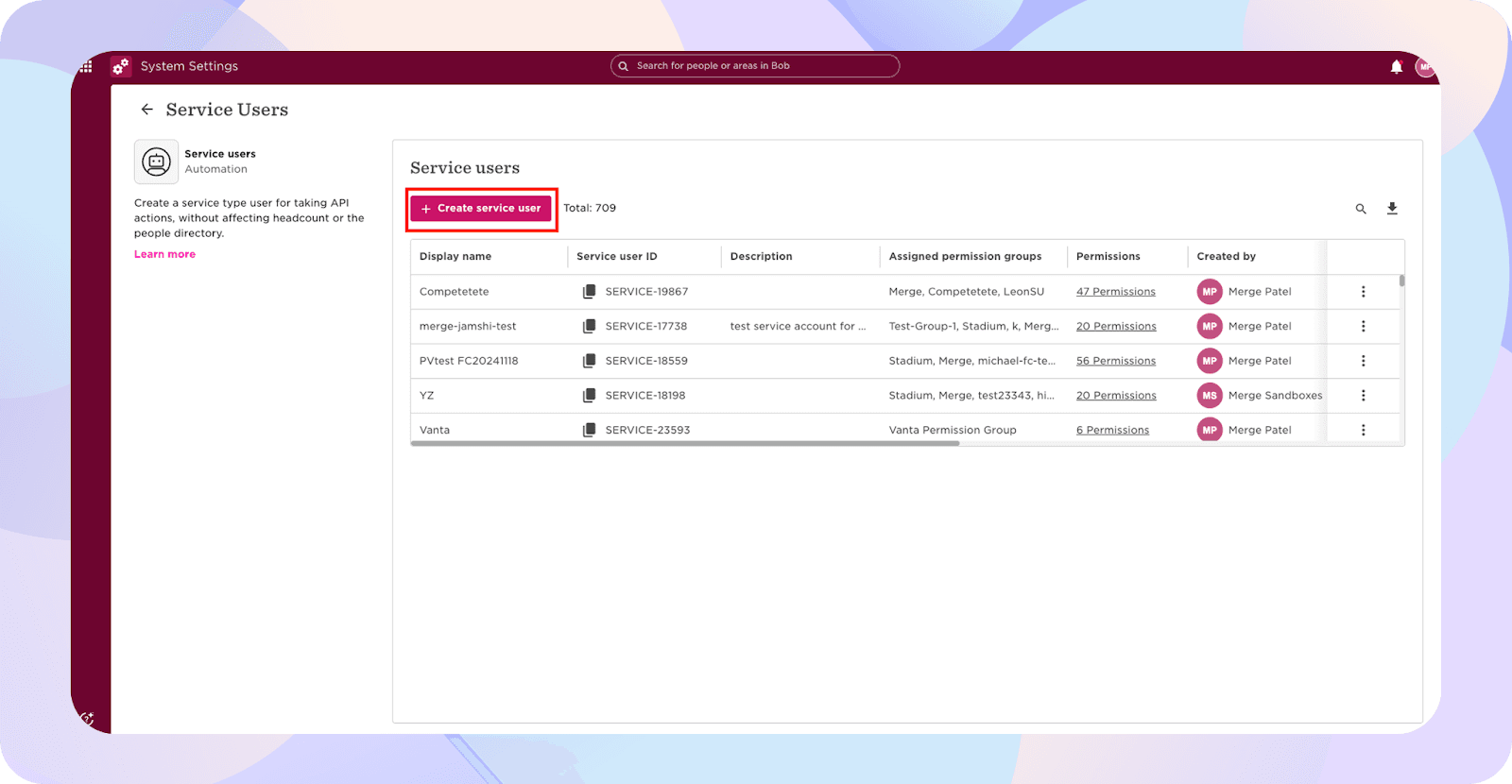Click the table's vertical scrollbar

1401,281
